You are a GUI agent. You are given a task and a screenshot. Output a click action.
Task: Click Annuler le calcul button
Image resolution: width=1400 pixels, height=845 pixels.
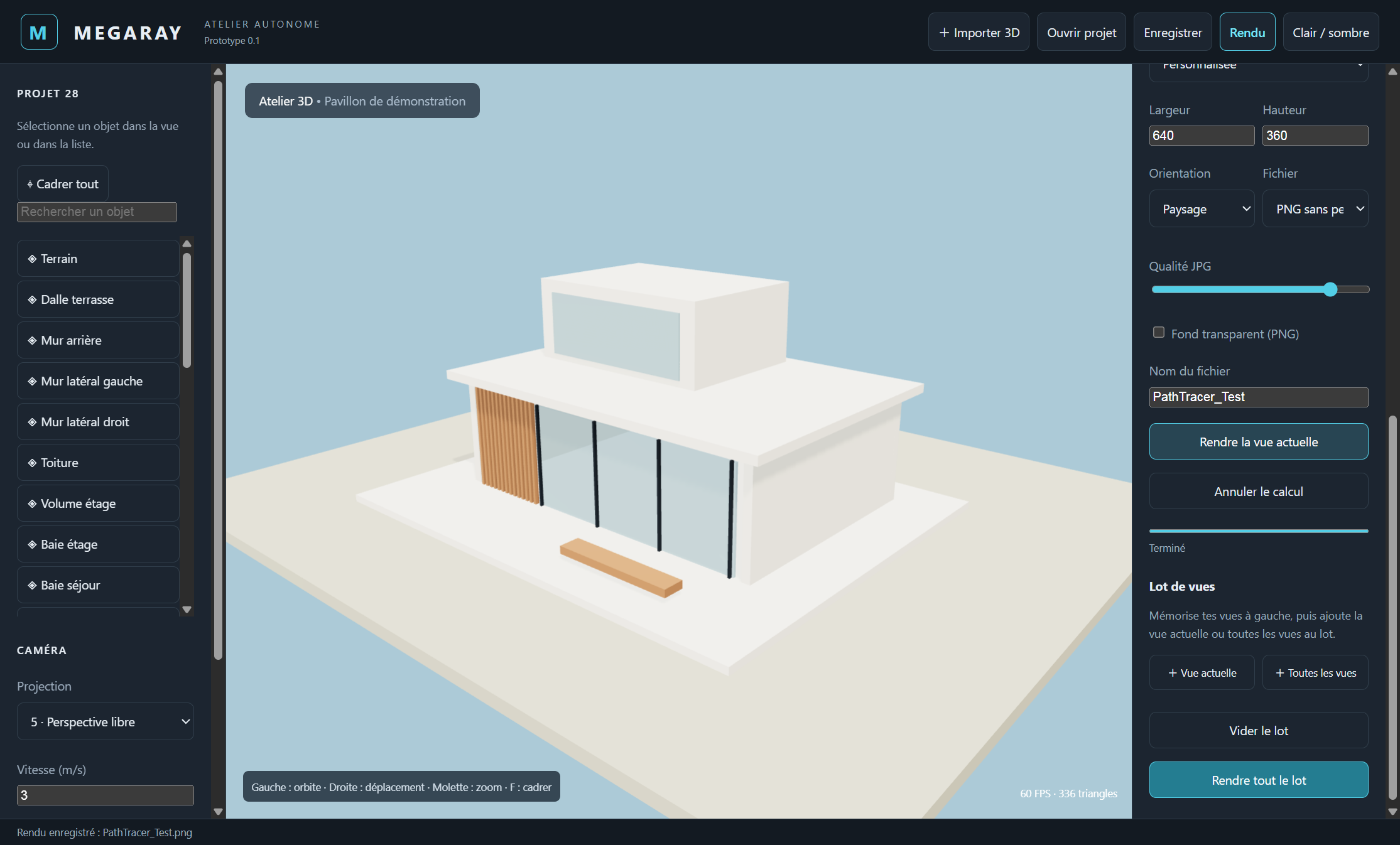pos(1259,491)
